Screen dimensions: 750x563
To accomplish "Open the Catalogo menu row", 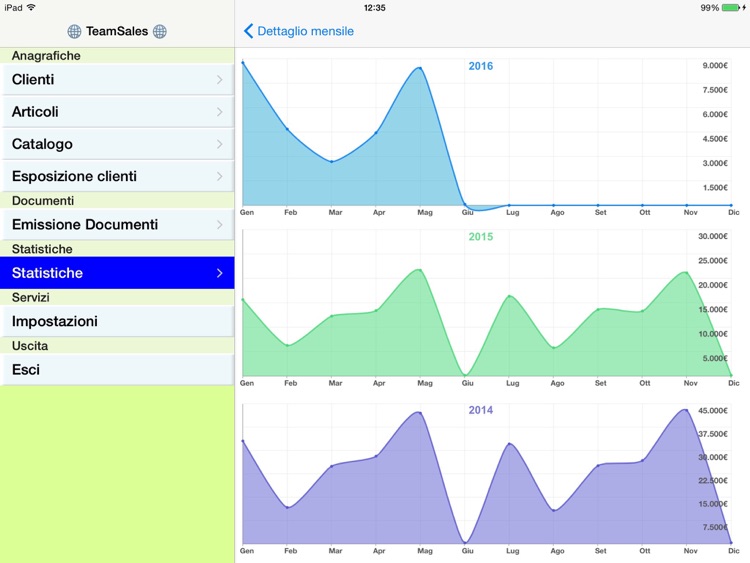I will tap(117, 144).
